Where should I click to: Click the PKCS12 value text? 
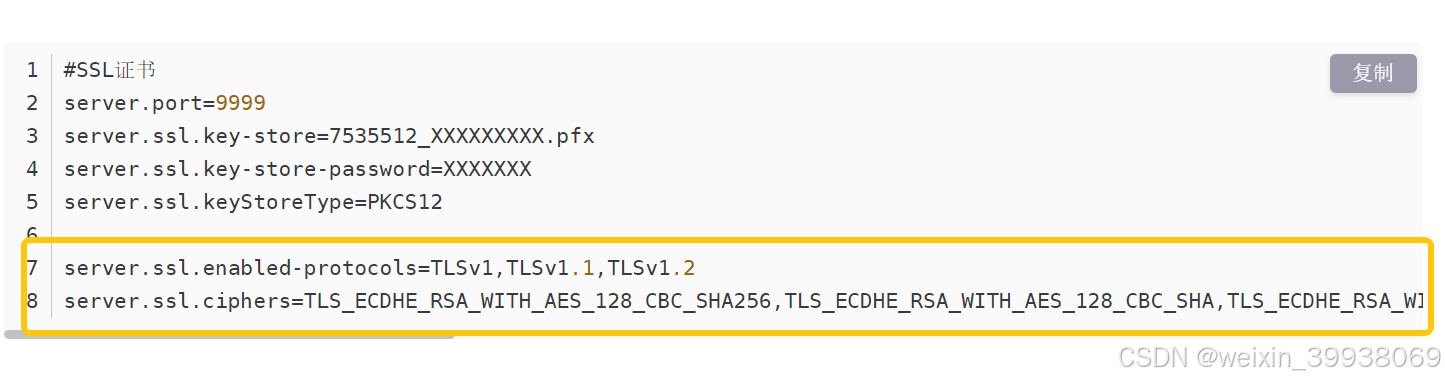pos(406,202)
